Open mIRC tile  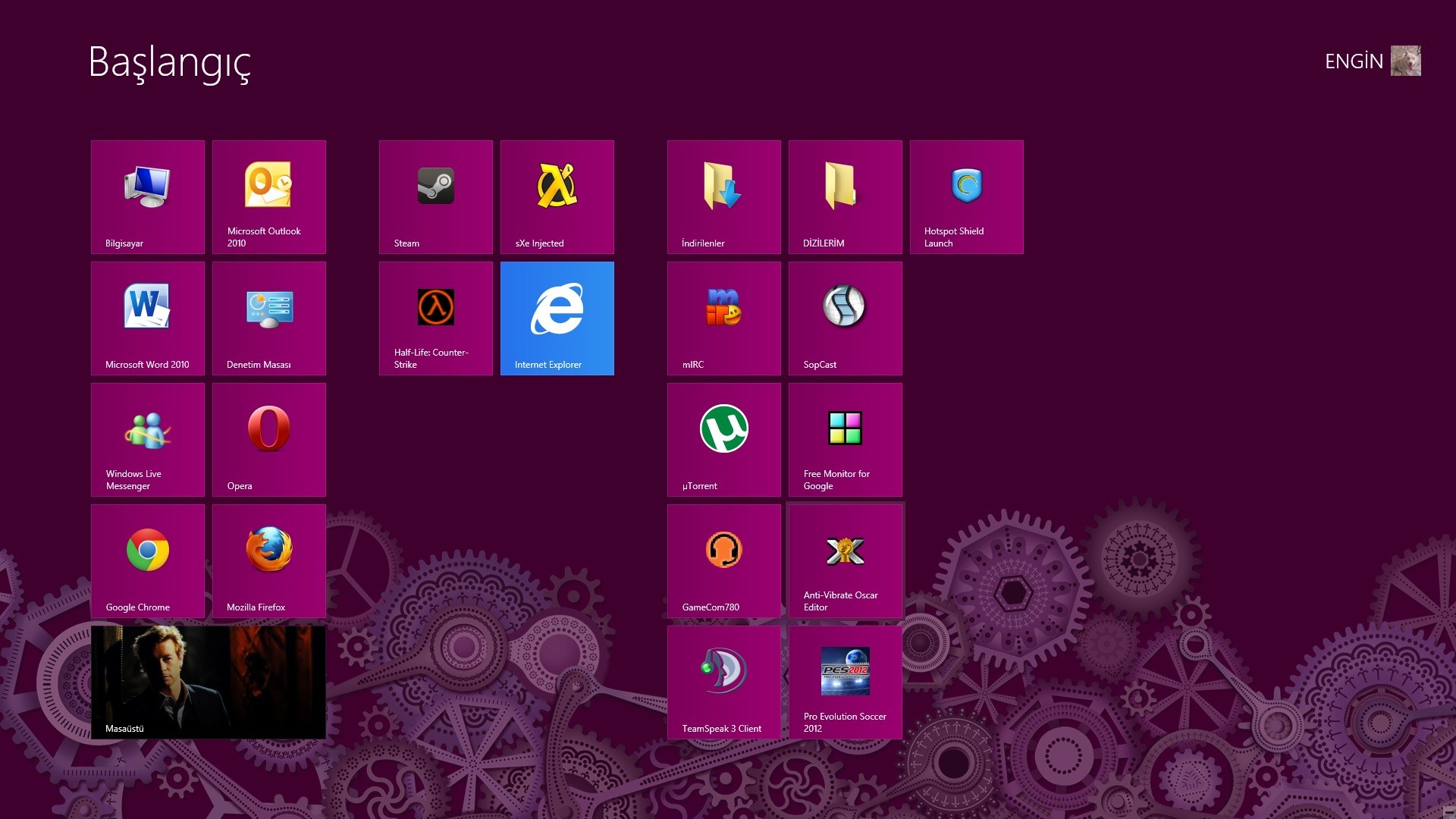(x=724, y=318)
